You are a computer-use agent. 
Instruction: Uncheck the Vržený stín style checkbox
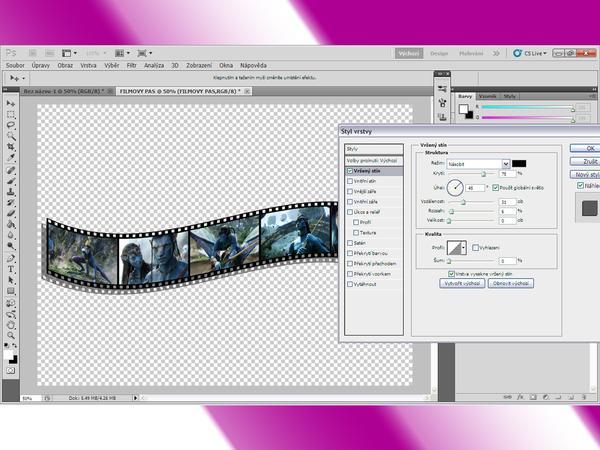(x=349, y=171)
